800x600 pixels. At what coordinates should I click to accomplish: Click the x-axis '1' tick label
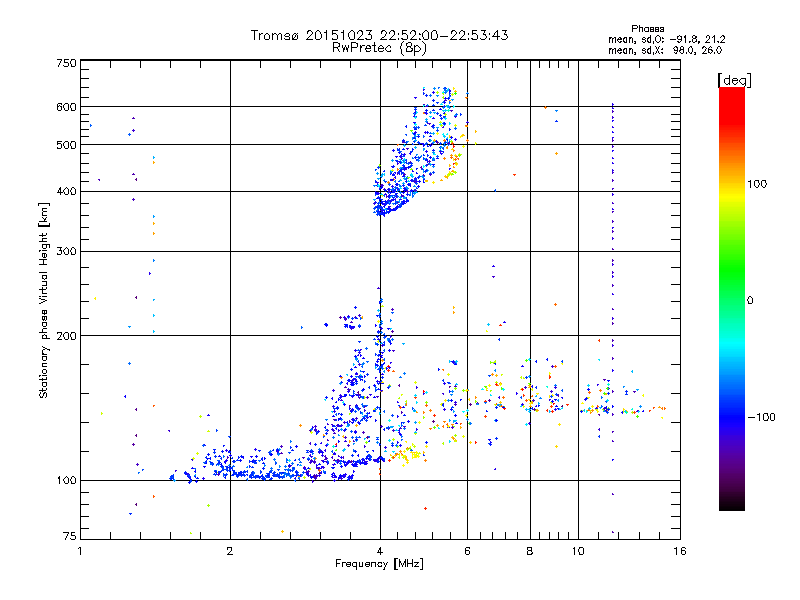click(x=80, y=551)
